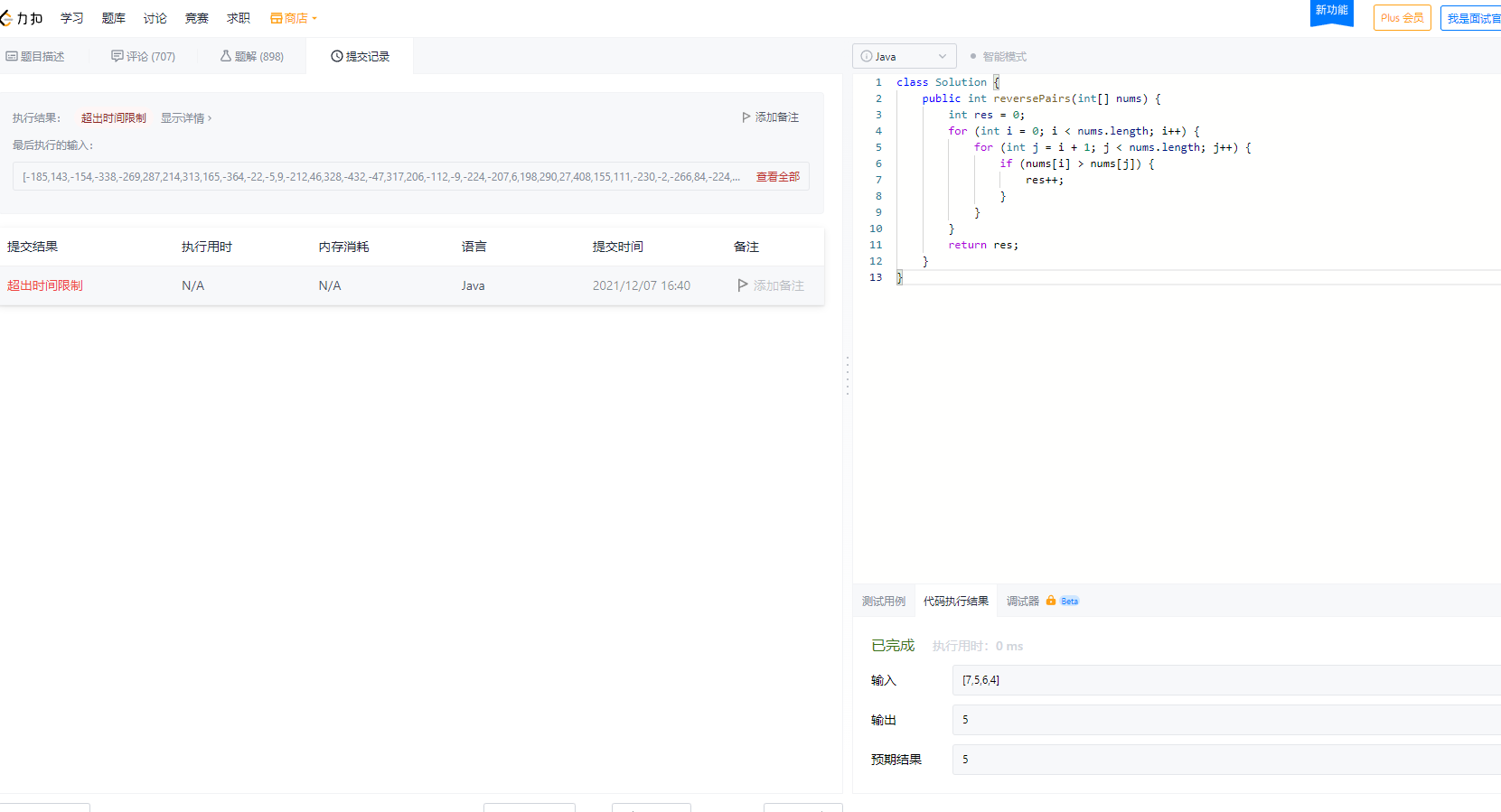
Task: Click the 输入 field showing [7,5,6,4]
Action: pos(1226,680)
